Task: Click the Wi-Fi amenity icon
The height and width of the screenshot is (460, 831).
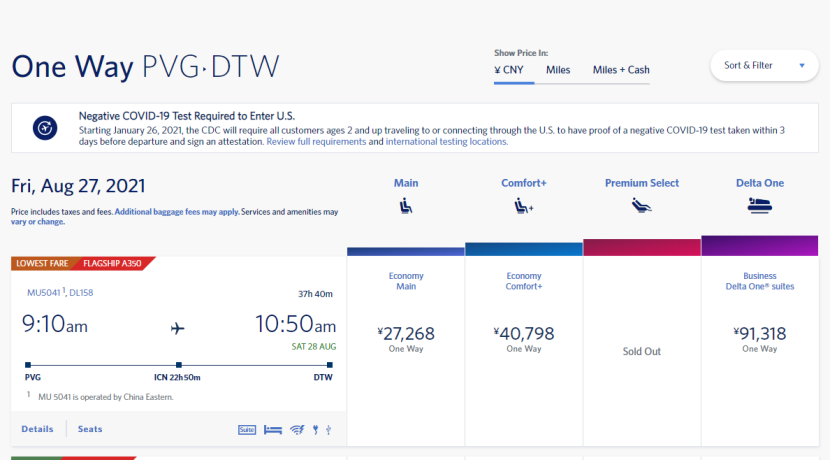Action: 296,430
